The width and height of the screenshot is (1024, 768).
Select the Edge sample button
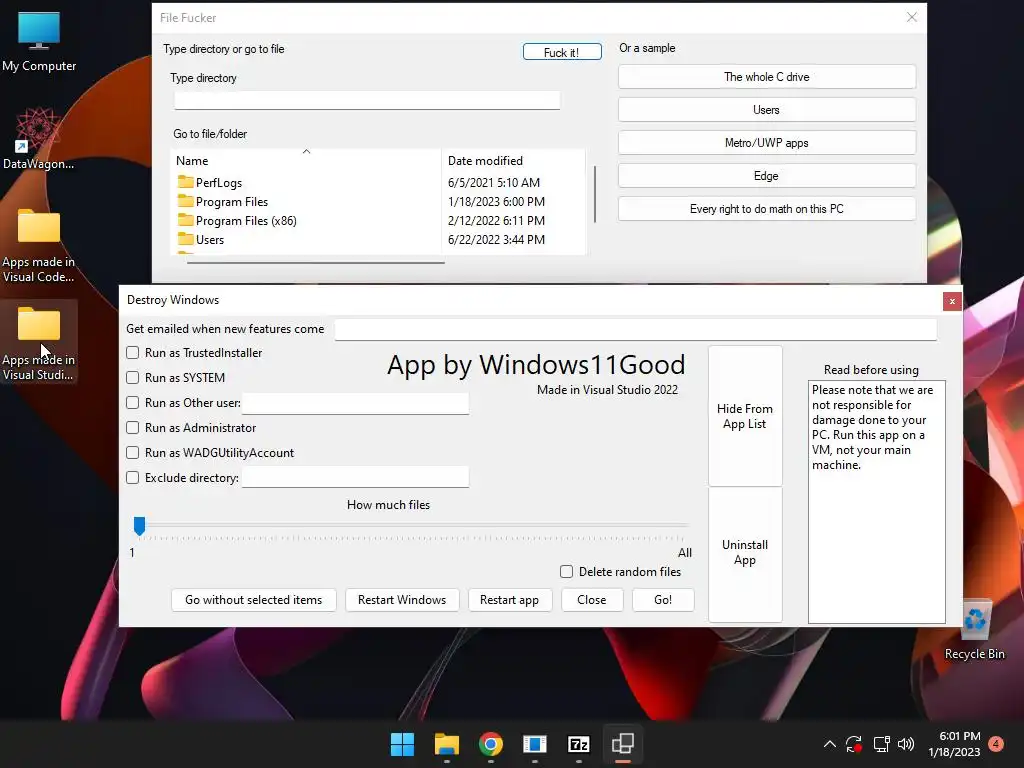766,176
